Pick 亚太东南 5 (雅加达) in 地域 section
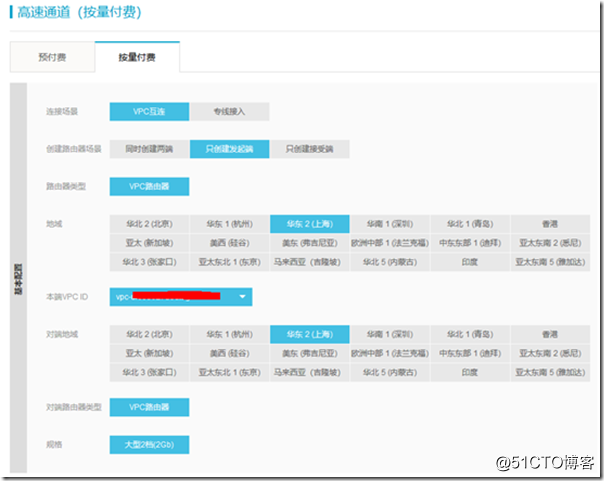604x481 pixels. click(x=550, y=262)
